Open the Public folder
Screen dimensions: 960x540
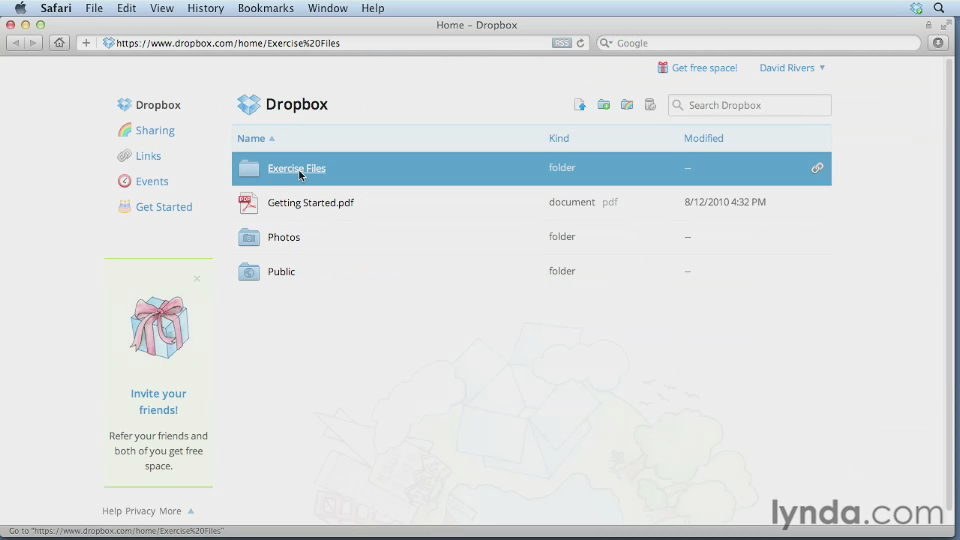[281, 271]
